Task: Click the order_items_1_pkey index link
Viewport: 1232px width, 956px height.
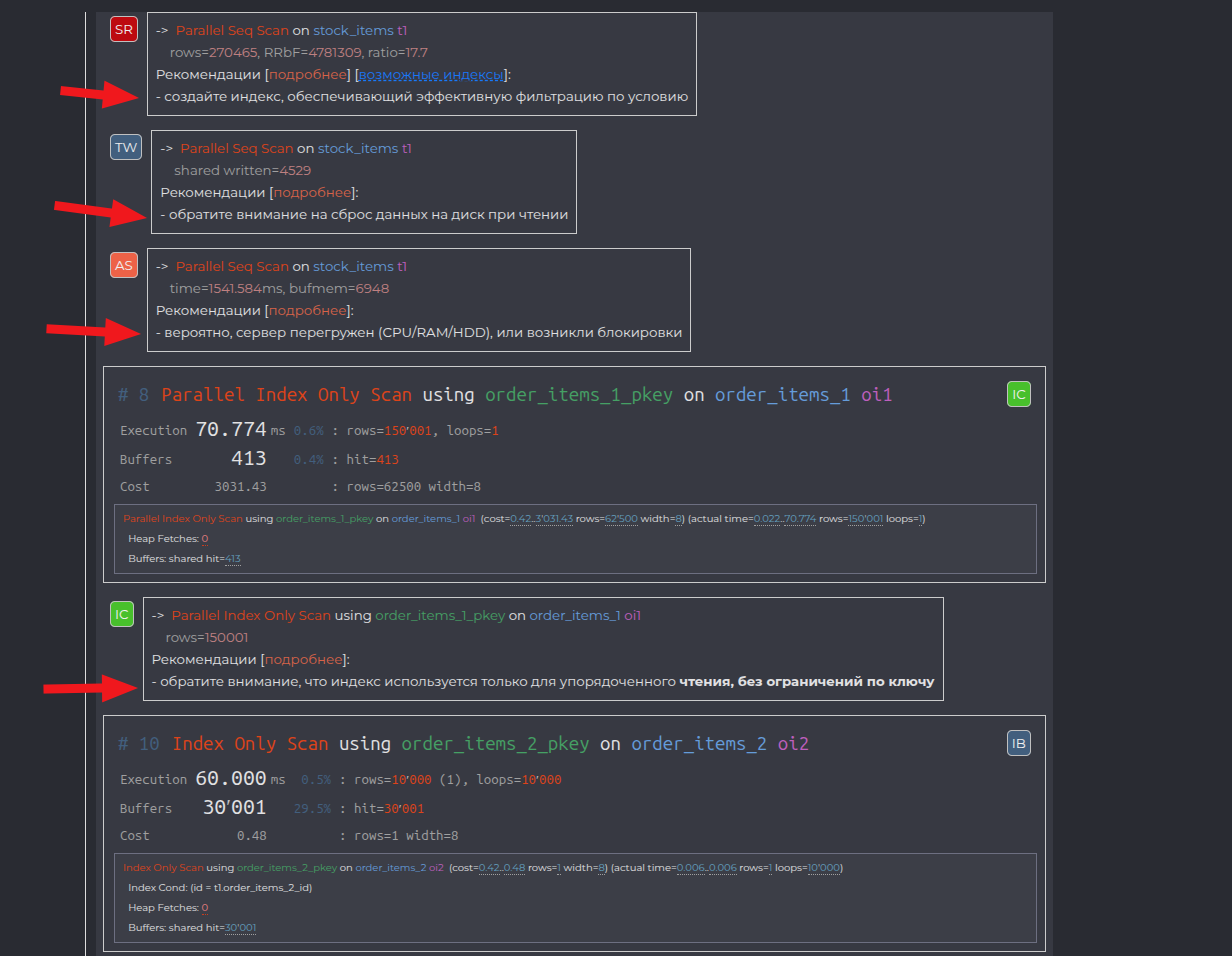Action: tap(578, 394)
